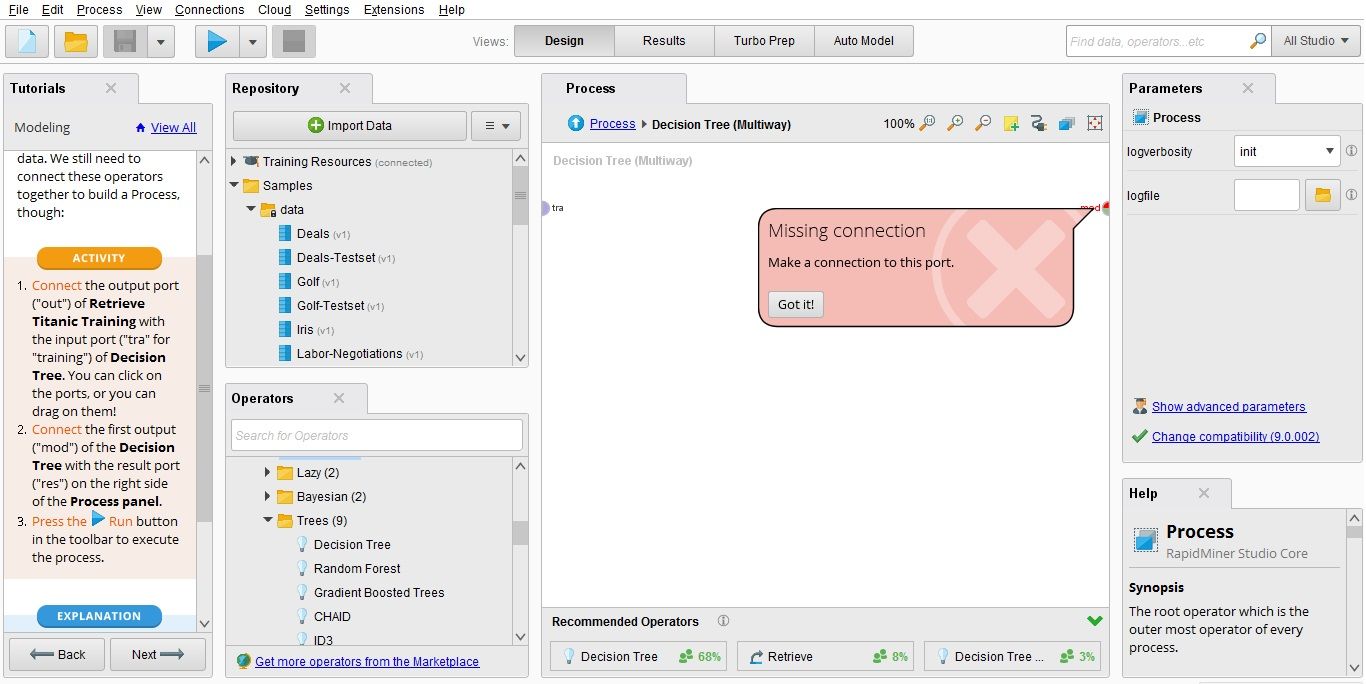Image resolution: width=1366 pixels, height=684 pixels.
Task: Reset process zoom with the 100% magnifier
Action: 927,123
